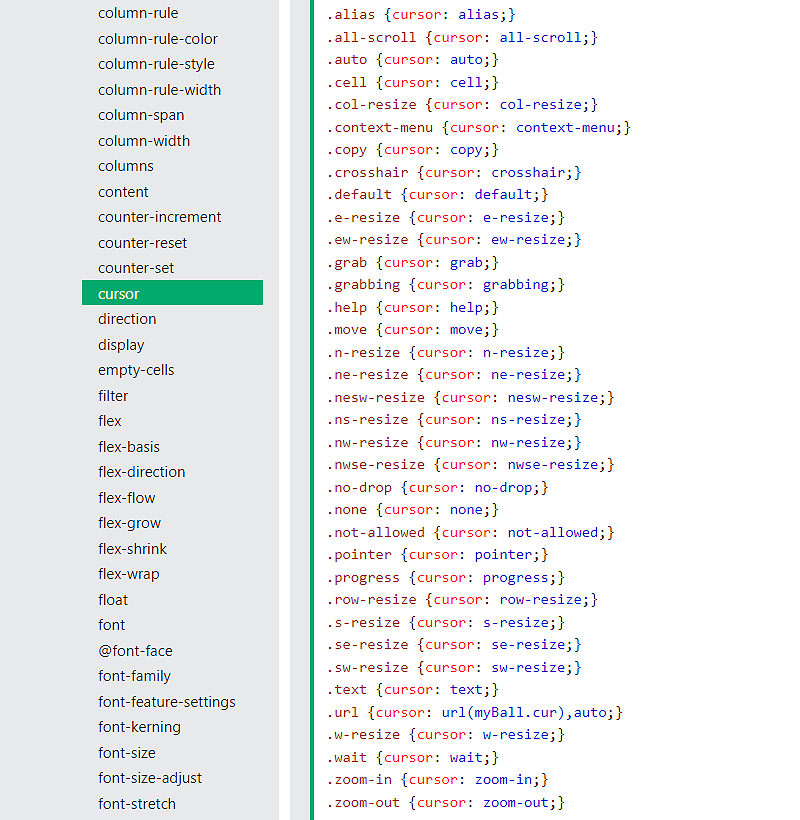Open the column-rule property link

coord(138,13)
